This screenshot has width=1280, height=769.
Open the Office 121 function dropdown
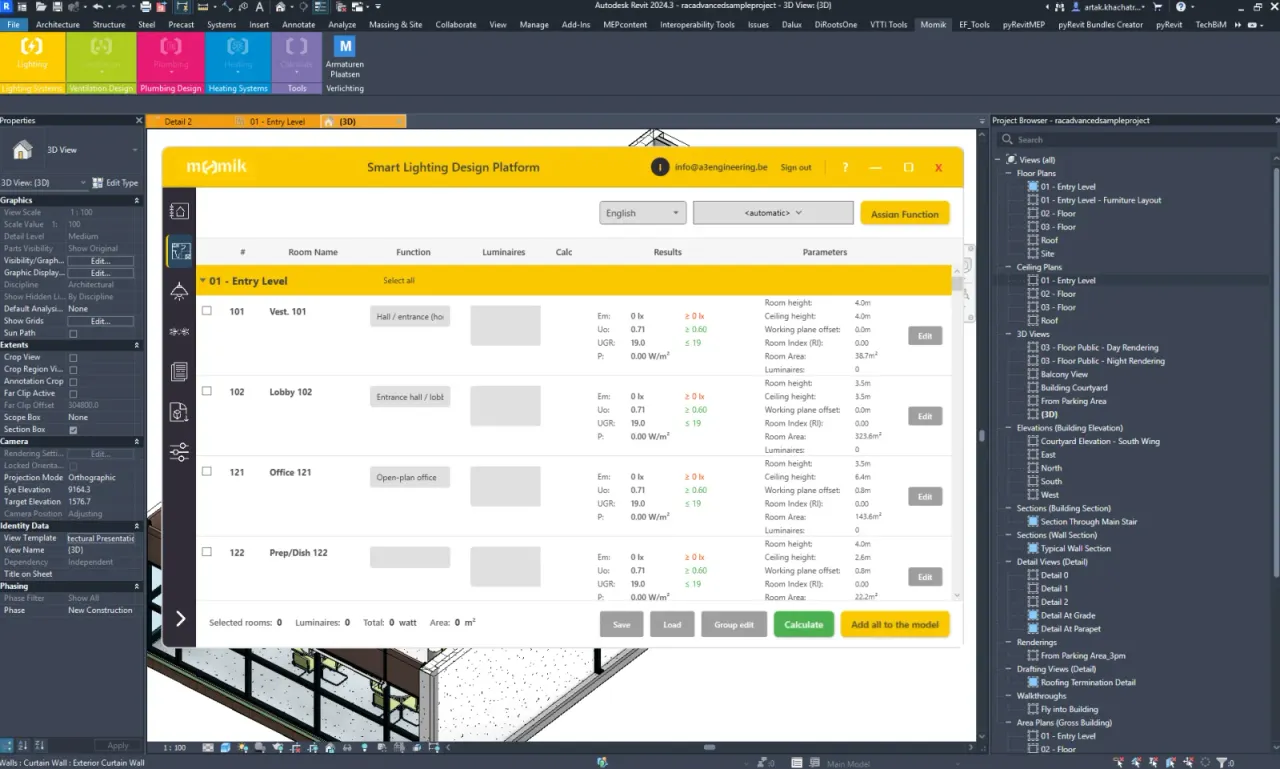pos(410,477)
